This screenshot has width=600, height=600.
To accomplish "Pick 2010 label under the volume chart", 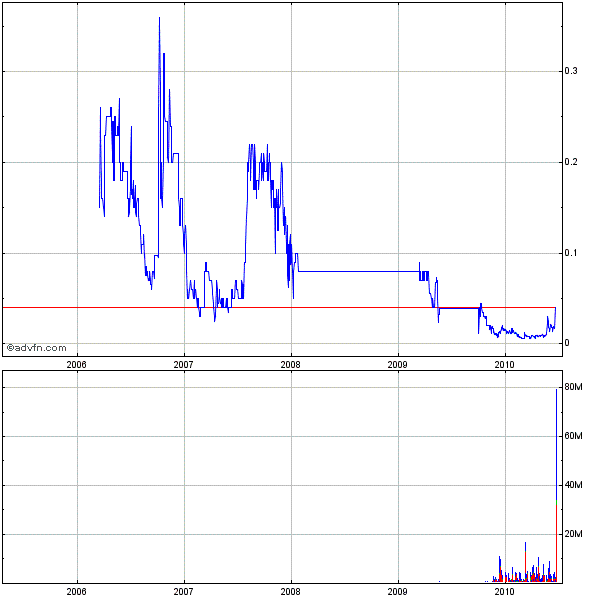I will [505, 591].
